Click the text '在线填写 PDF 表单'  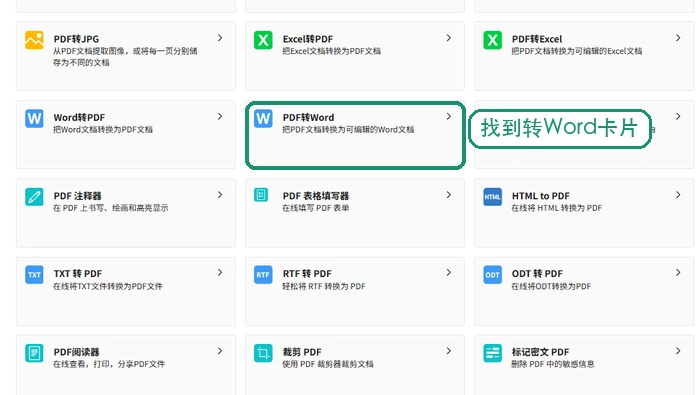pos(316,208)
